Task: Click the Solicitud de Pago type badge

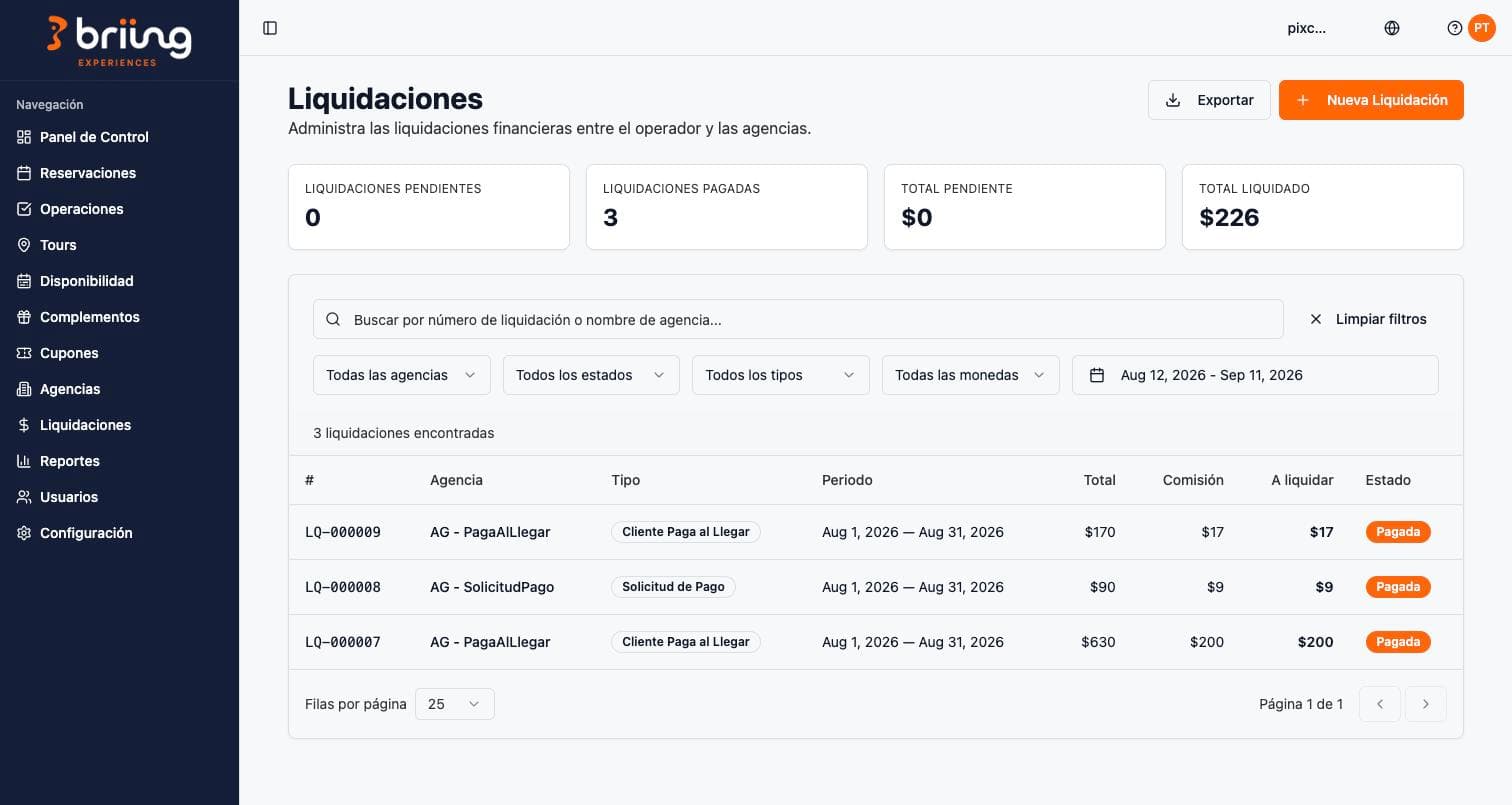Action: 673,587
